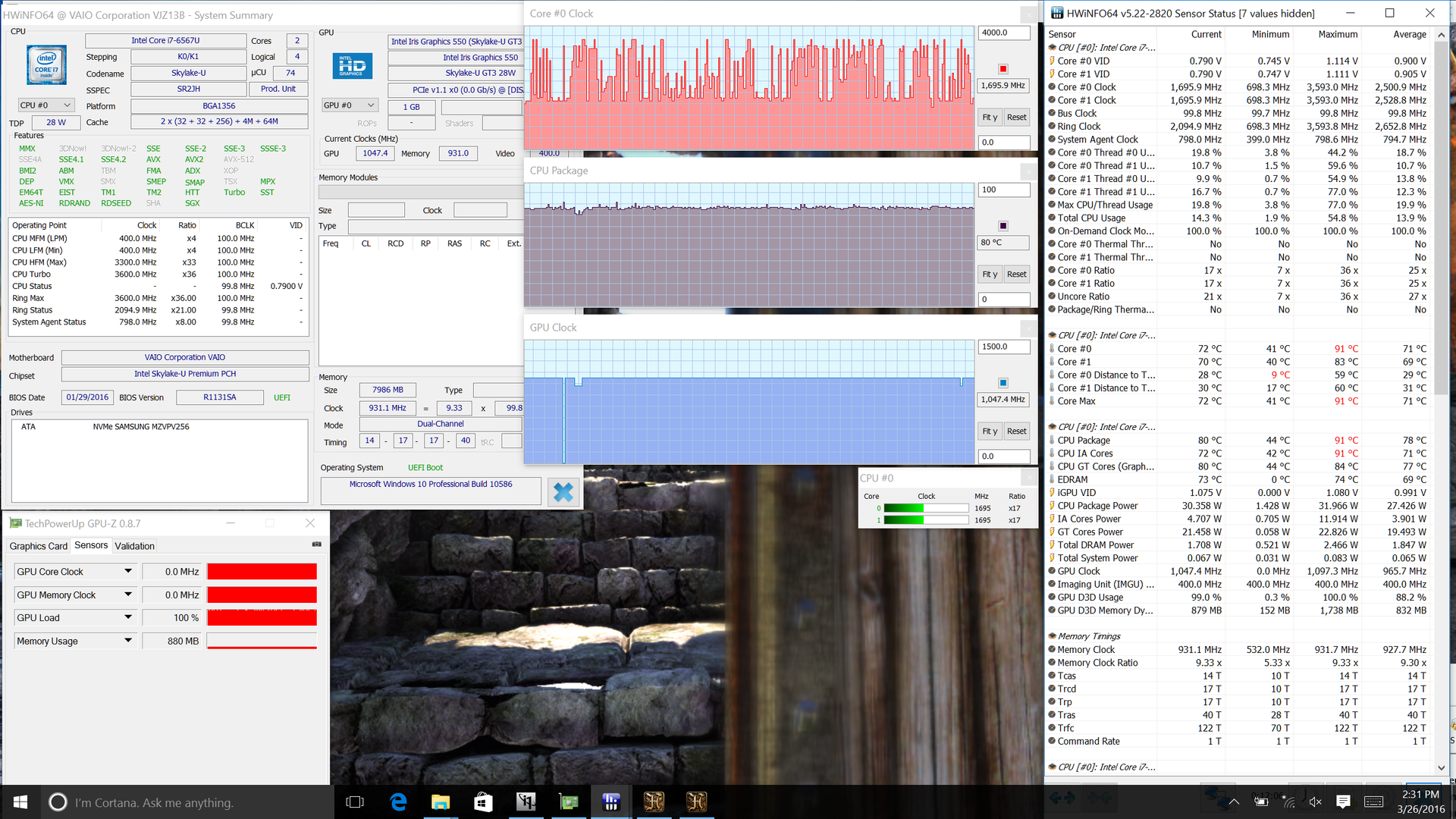Select the 'Memory Clock Ratio' sensor row

[x=1238, y=663]
